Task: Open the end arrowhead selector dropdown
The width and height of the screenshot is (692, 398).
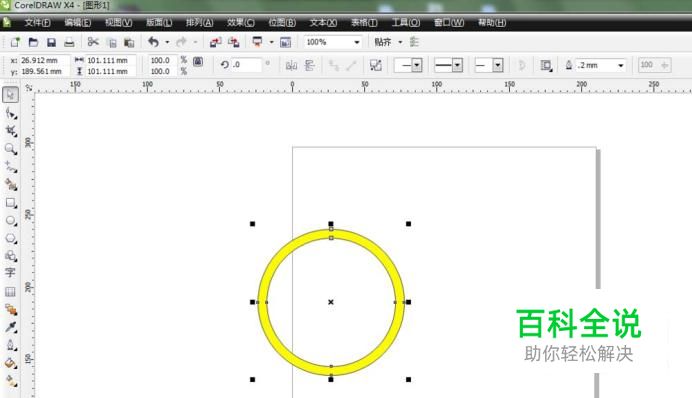Action: point(498,65)
